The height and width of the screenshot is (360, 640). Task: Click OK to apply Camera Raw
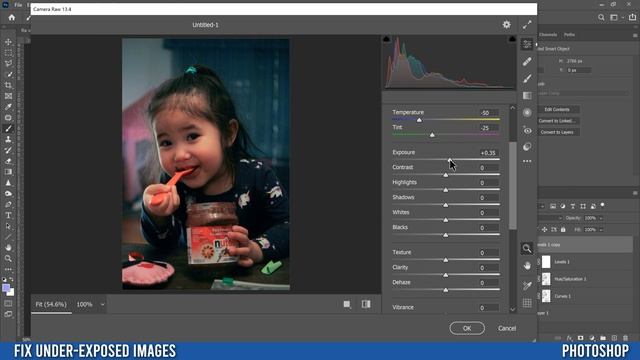click(x=467, y=328)
